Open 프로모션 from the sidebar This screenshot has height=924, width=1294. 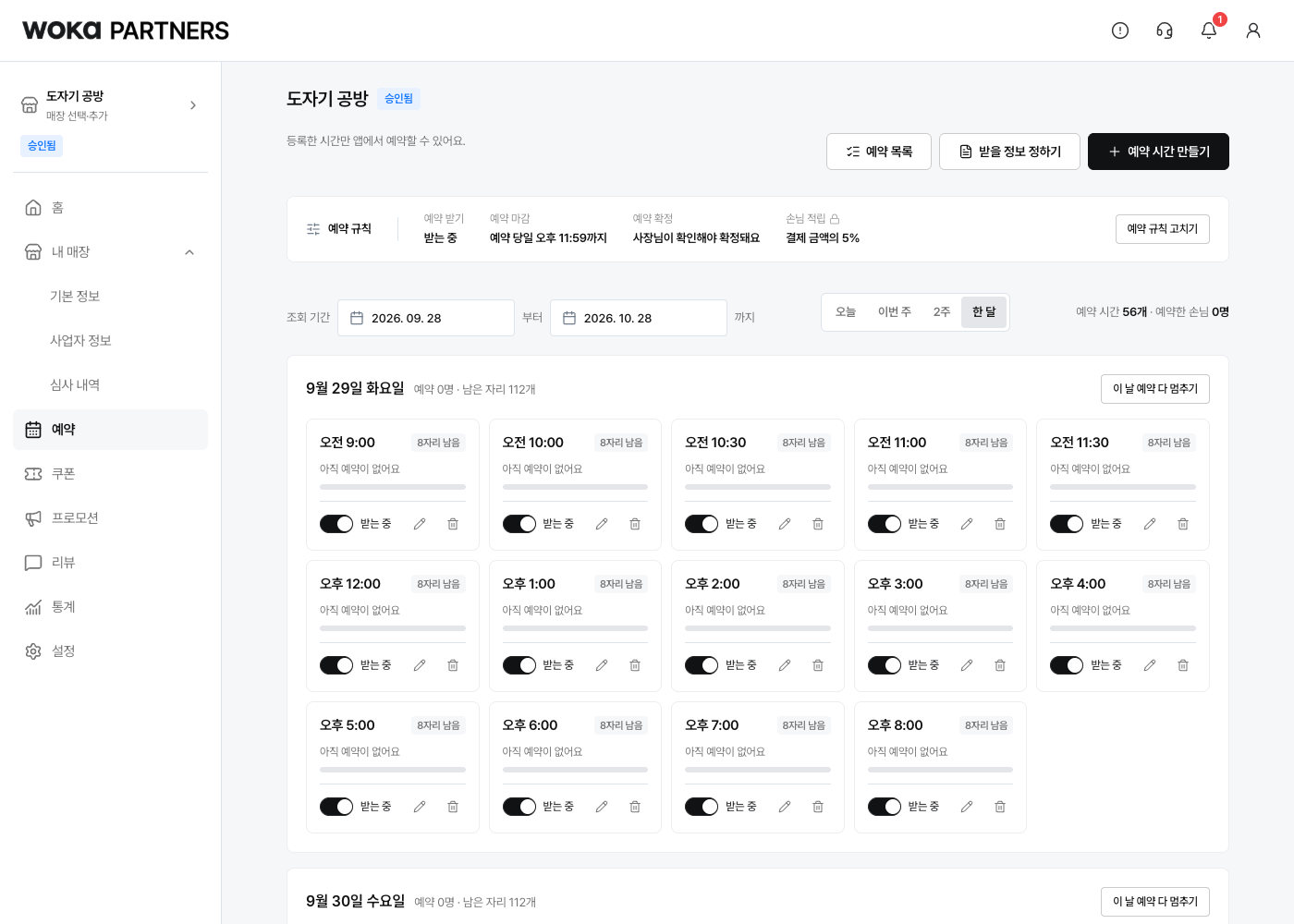pos(110,518)
